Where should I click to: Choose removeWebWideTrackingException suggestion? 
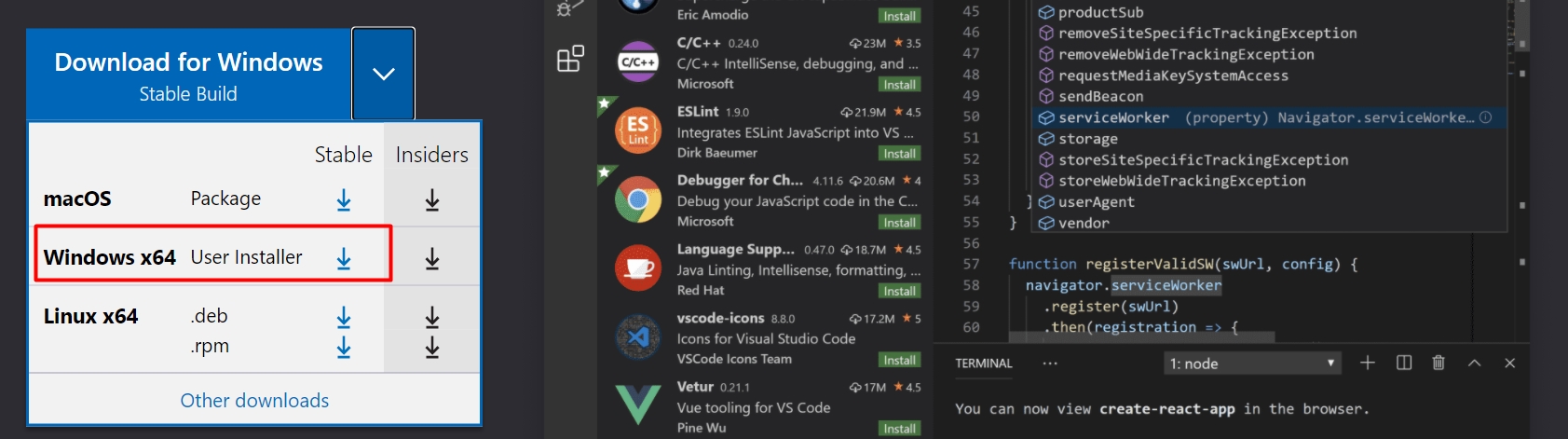click(1269, 54)
